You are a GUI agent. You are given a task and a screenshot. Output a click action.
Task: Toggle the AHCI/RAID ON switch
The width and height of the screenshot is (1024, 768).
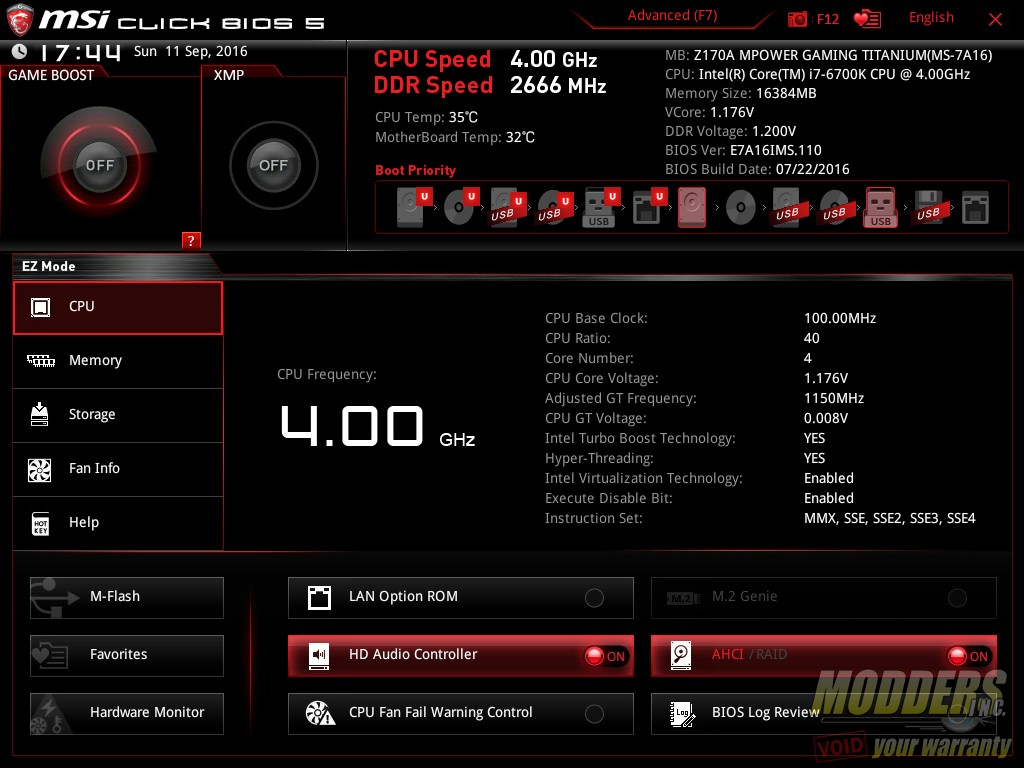[969, 656]
